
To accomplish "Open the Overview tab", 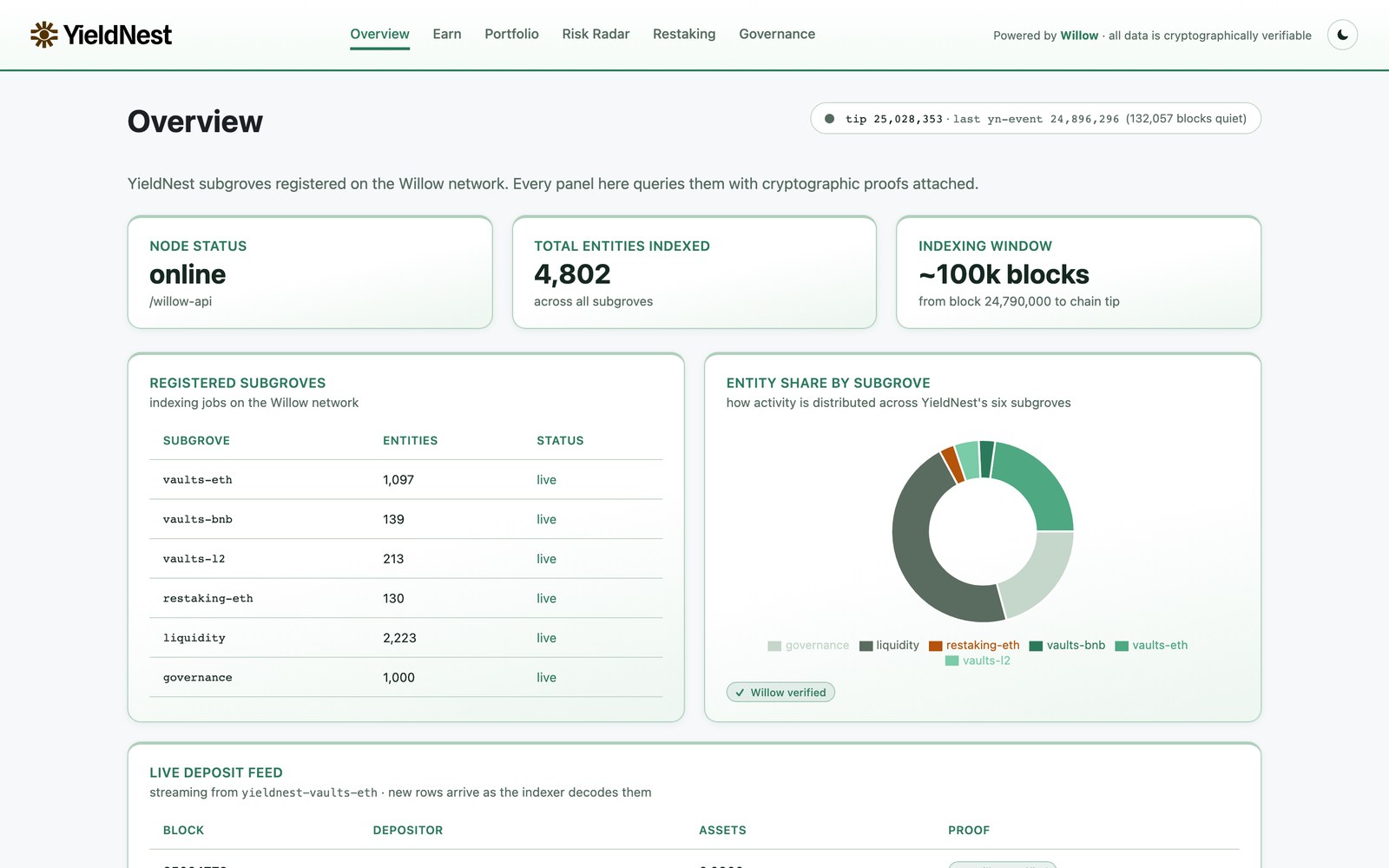I will [x=379, y=34].
